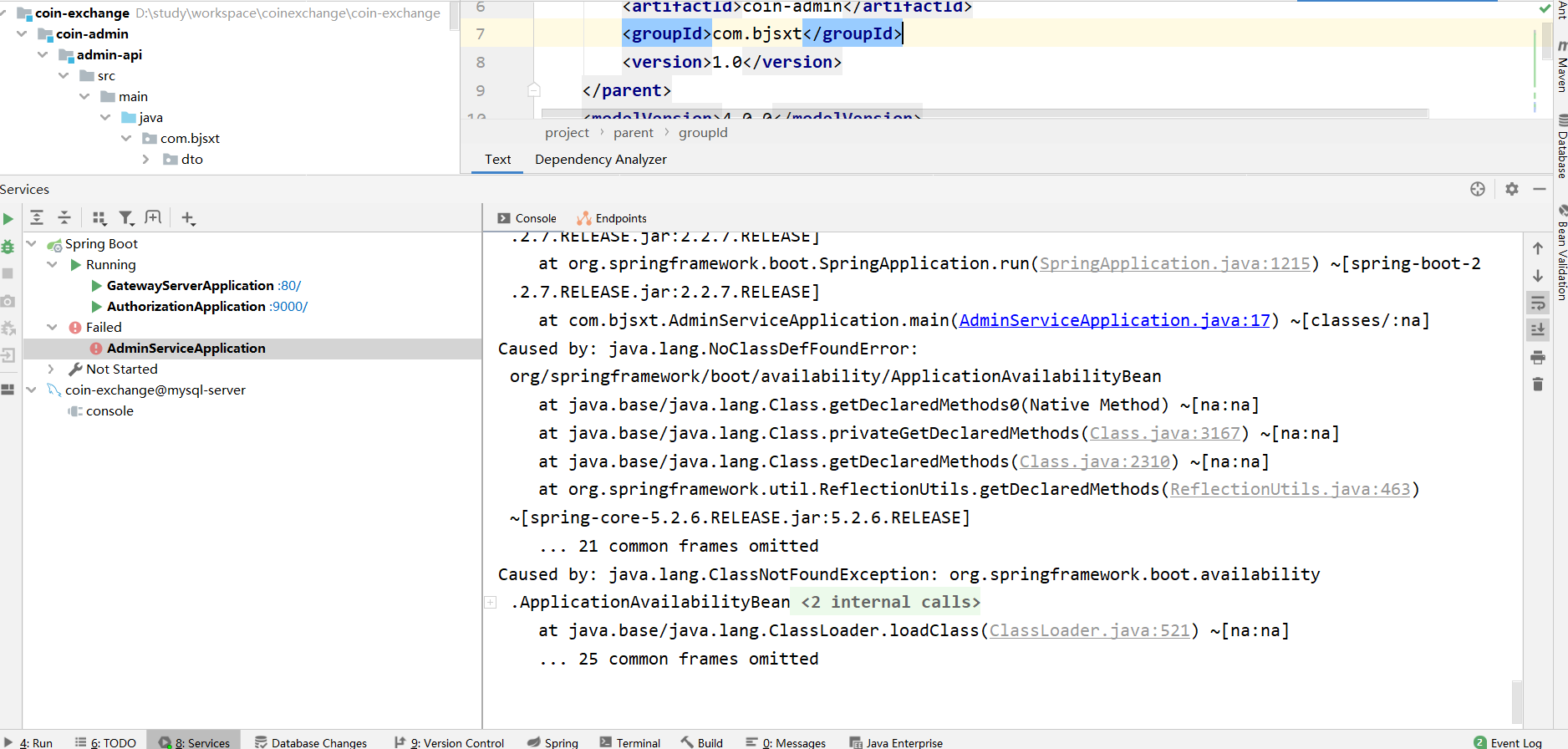
Task: Open Version Control tool window
Action: tap(450, 742)
